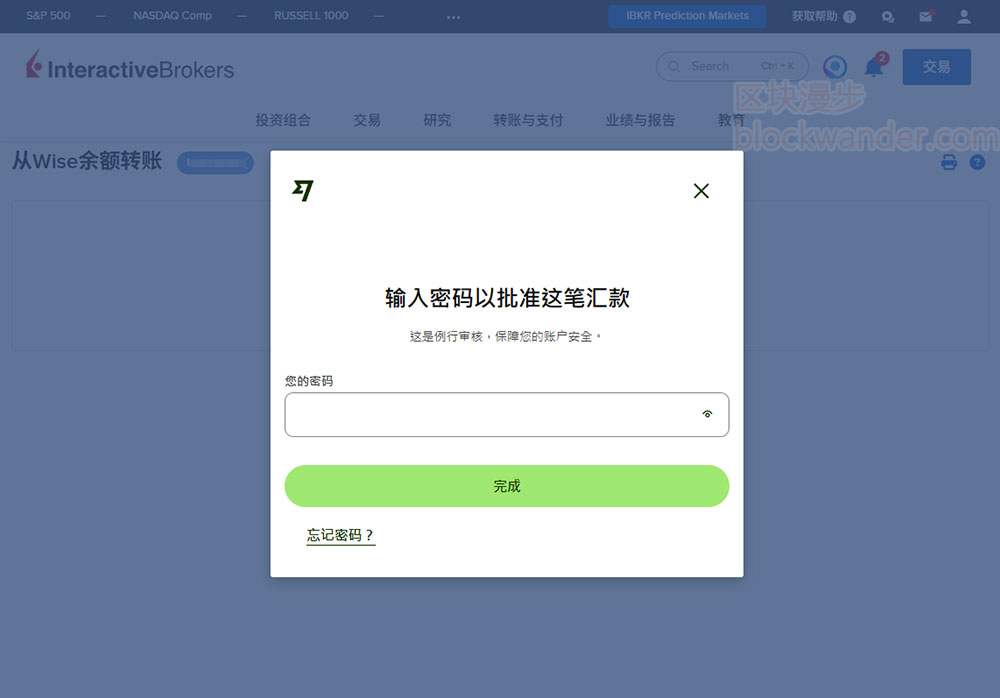This screenshot has width=1000, height=698.
Task: Open the notifications bell icon
Action: (x=874, y=67)
